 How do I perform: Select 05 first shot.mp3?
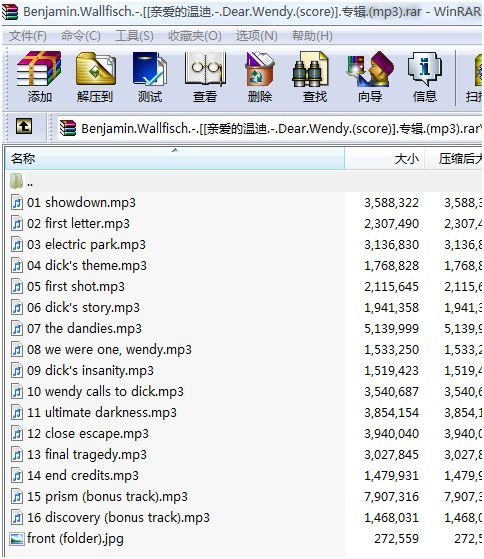(76, 287)
